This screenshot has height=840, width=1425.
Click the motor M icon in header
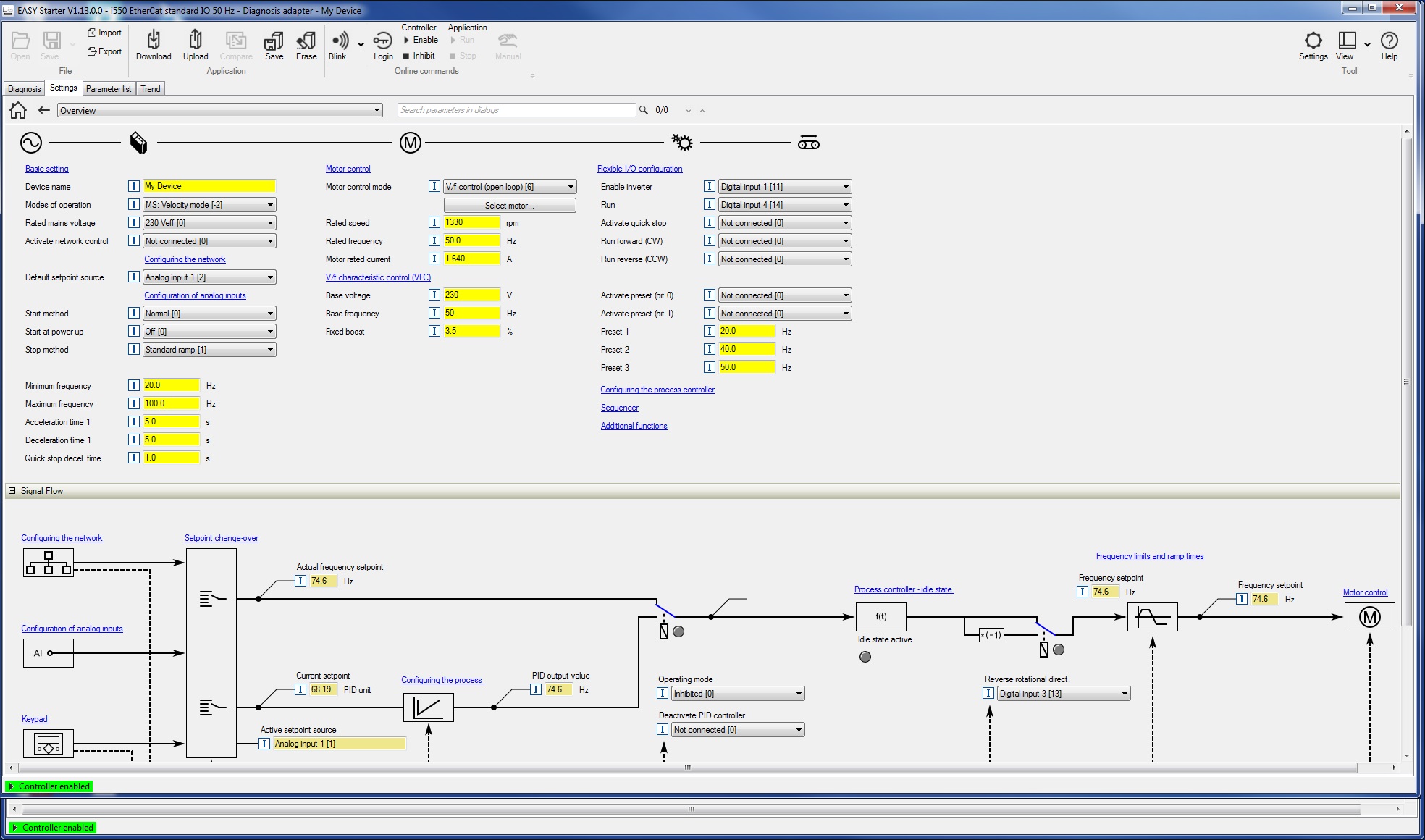(410, 143)
